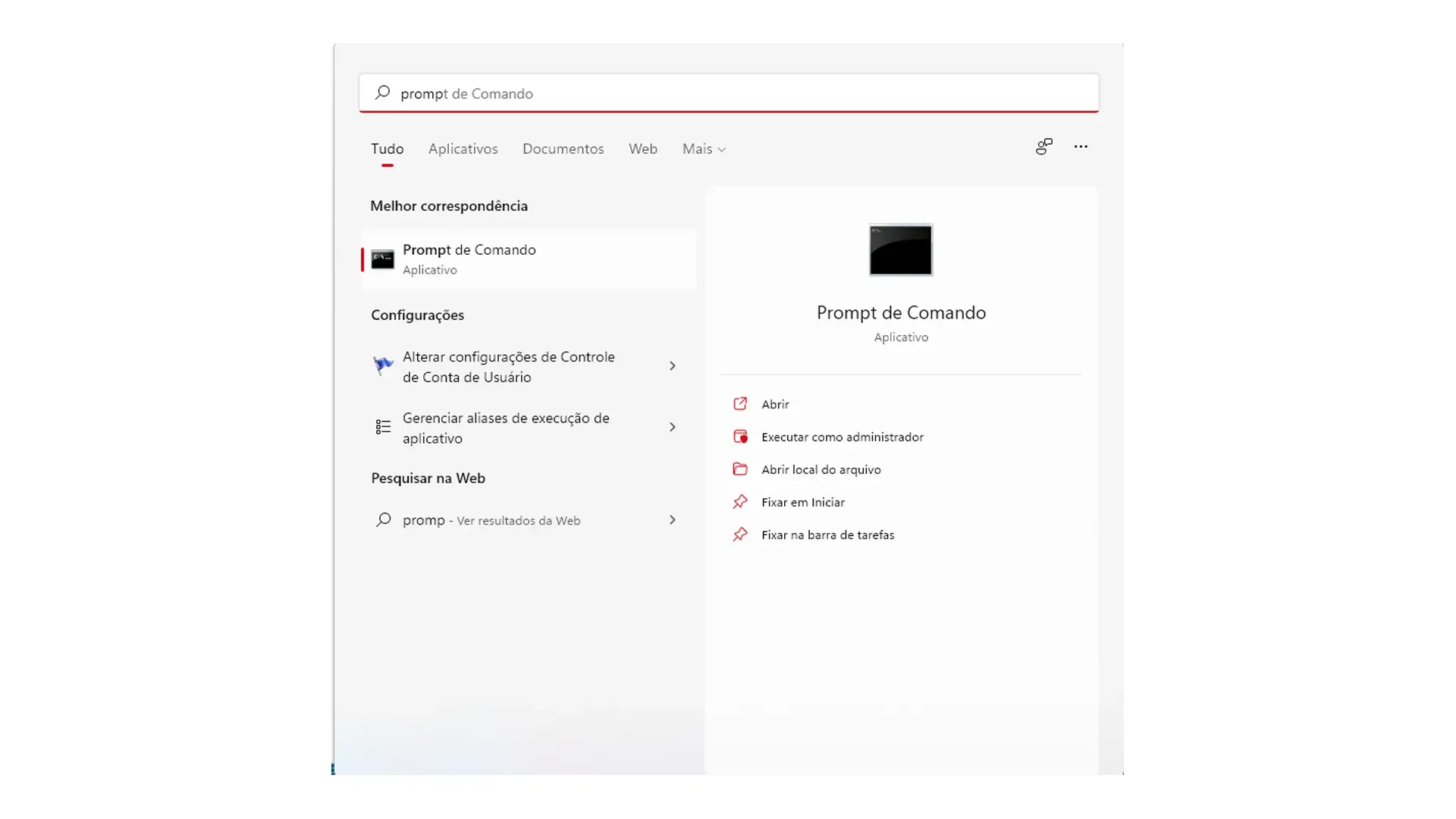
Task: Click the ellipsis options icon top right
Action: point(1081,146)
